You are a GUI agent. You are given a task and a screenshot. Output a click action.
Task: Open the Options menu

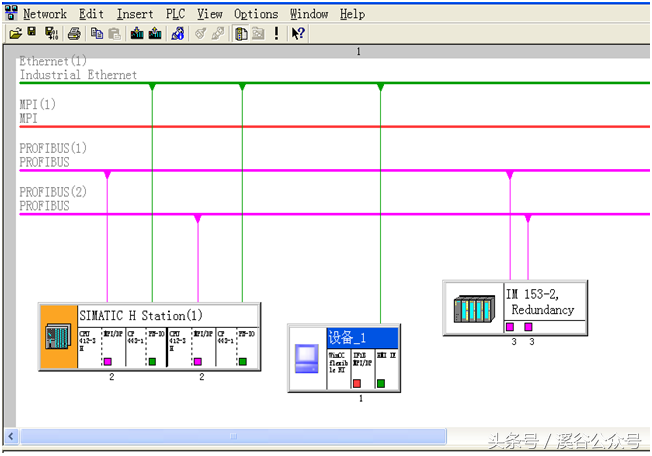click(x=256, y=14)
